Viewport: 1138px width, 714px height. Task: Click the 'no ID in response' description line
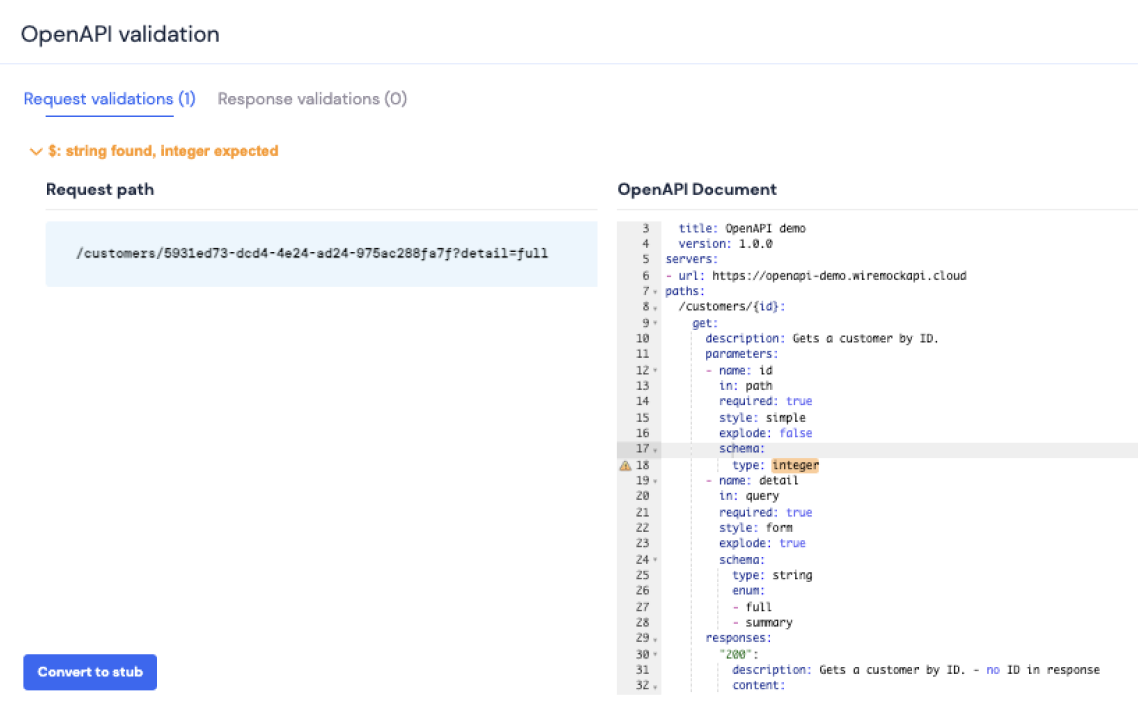coord(916,670)
